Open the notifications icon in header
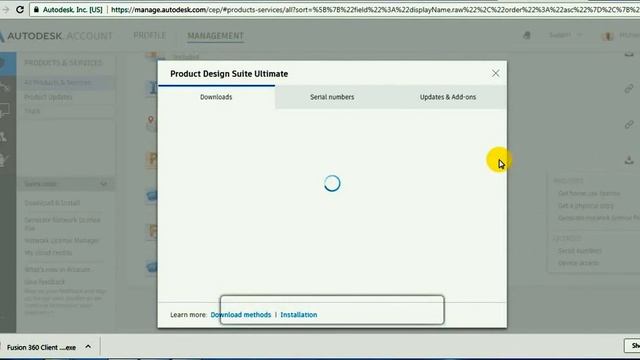640x360 pixels. point(527,36)
